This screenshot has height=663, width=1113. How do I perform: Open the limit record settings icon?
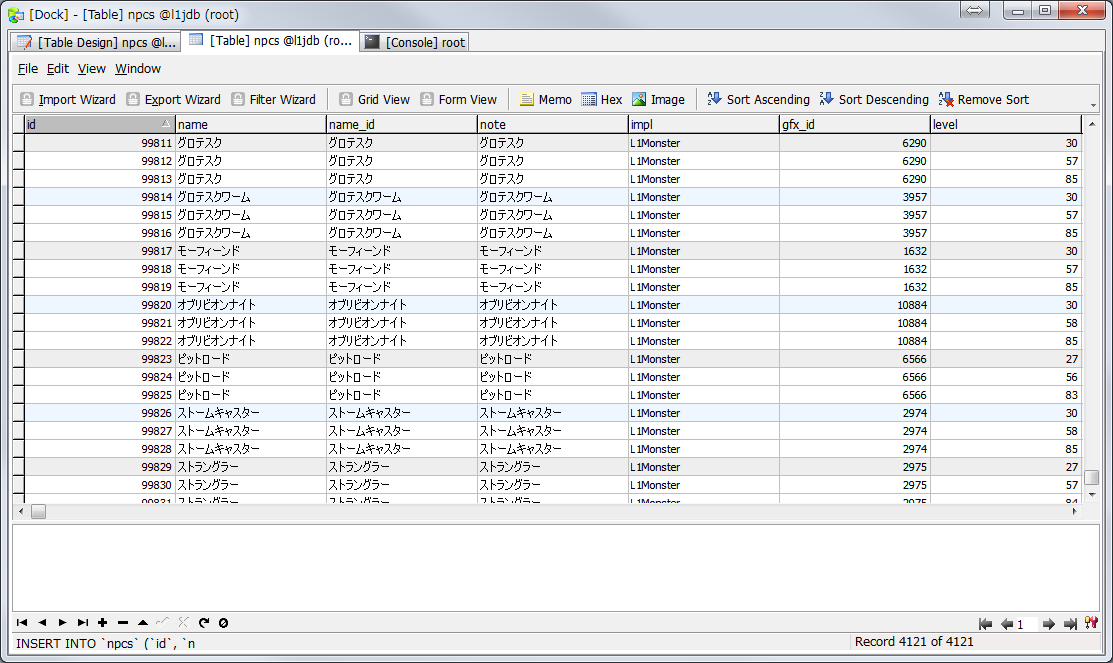click(x=1091, y=623)
